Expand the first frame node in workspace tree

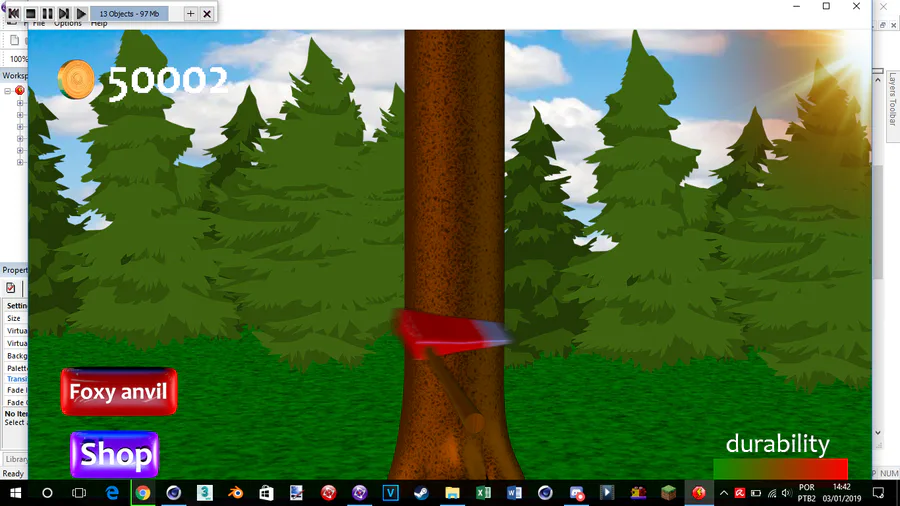pos(20,103)
